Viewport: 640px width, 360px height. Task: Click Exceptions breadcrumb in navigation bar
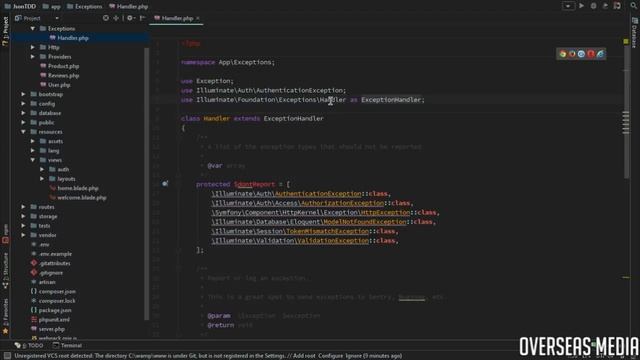85,6
